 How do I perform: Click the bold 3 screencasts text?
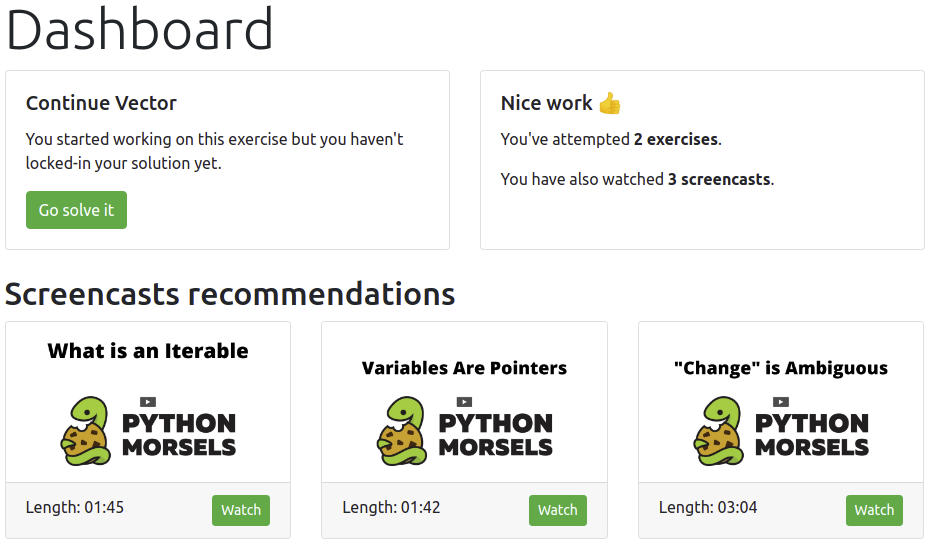(x=720, y=180)
